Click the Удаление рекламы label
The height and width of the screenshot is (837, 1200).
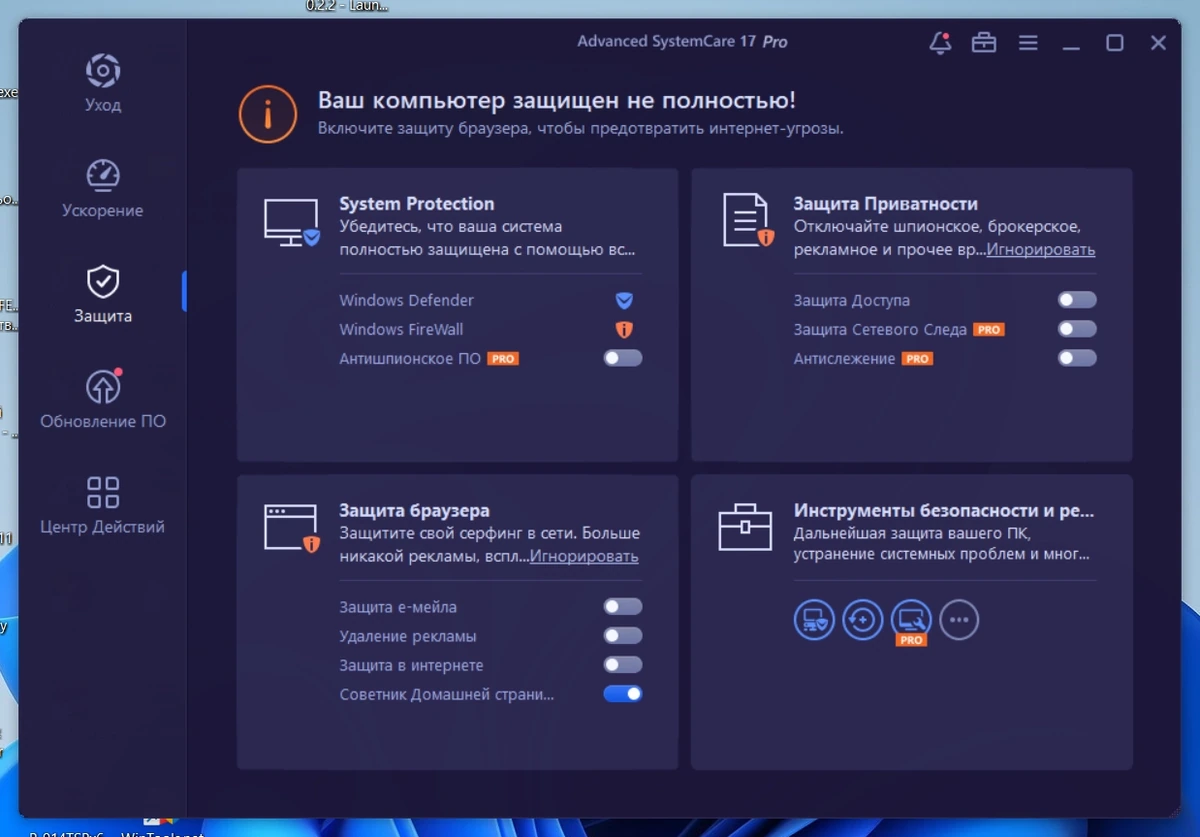pos(408,636)
